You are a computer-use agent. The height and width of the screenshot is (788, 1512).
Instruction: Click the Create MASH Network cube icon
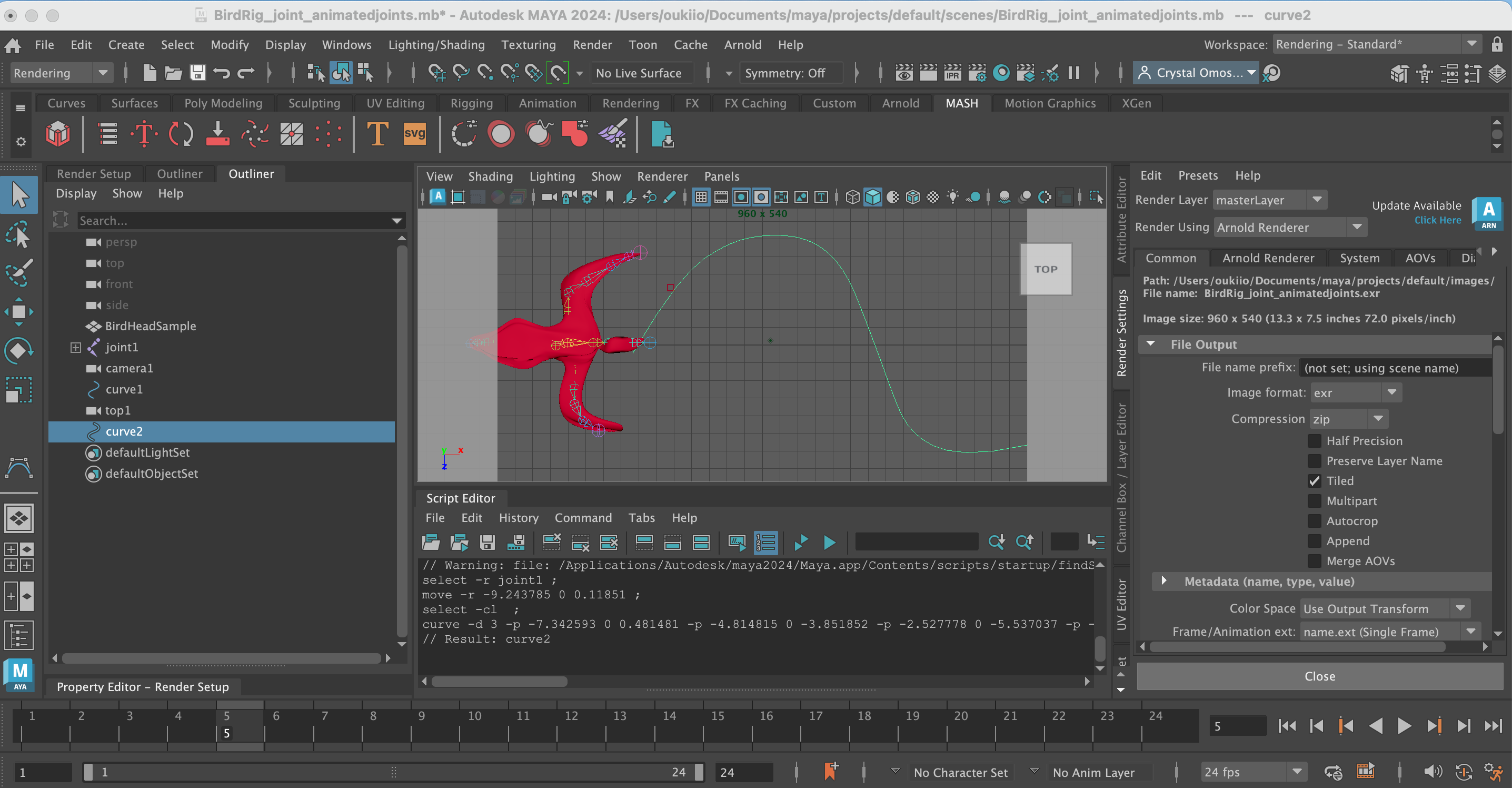[57, 134]
